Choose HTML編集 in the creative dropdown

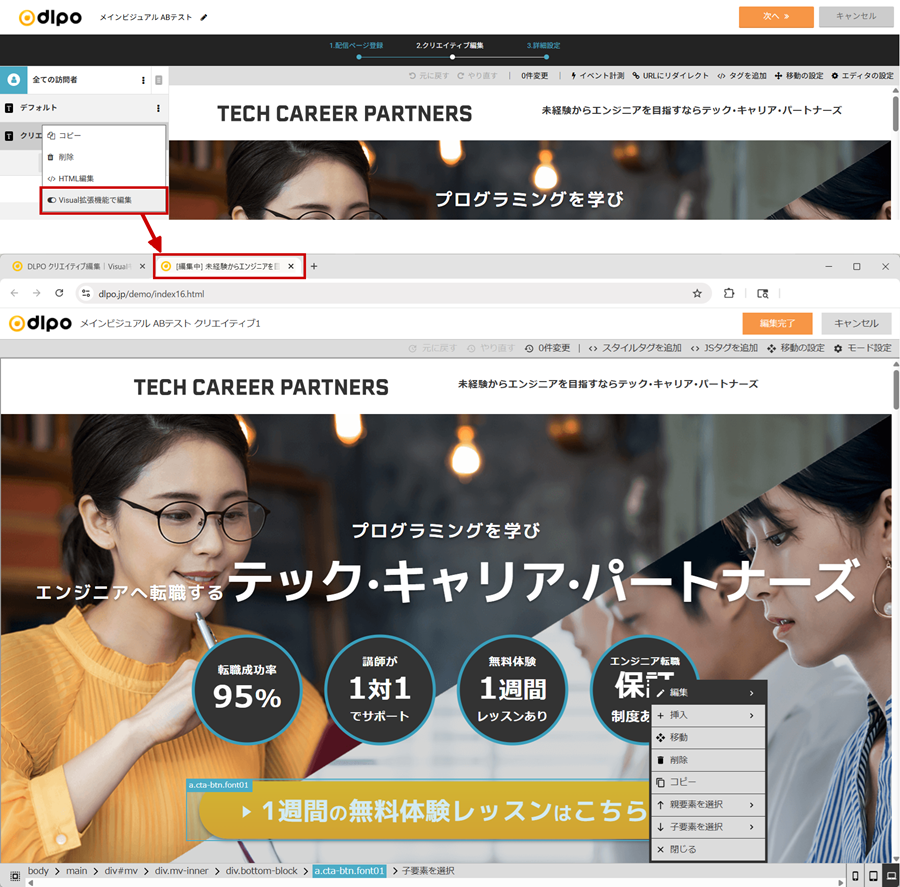click(x=104, y=179)
